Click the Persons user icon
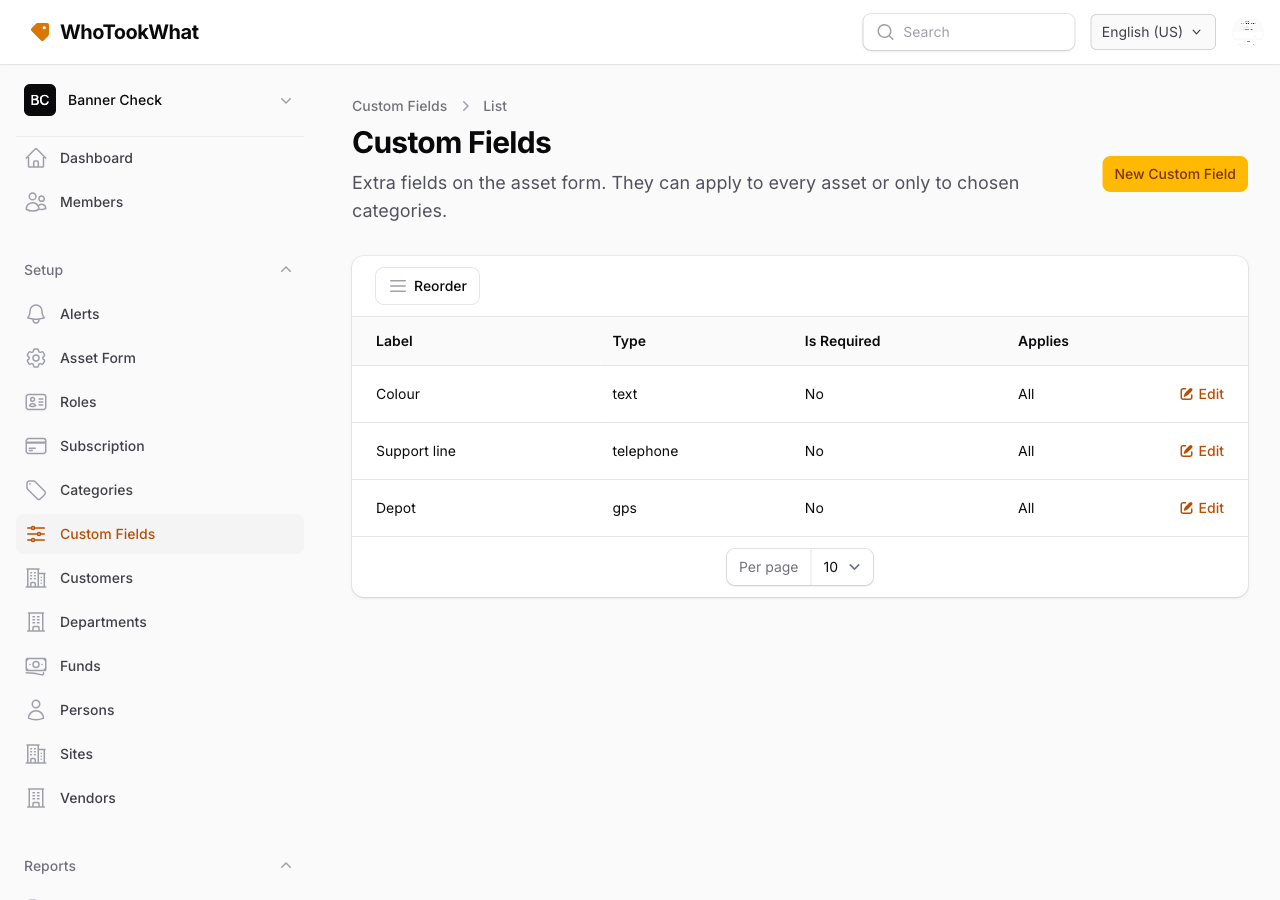1280x900 pixels. 36,710
